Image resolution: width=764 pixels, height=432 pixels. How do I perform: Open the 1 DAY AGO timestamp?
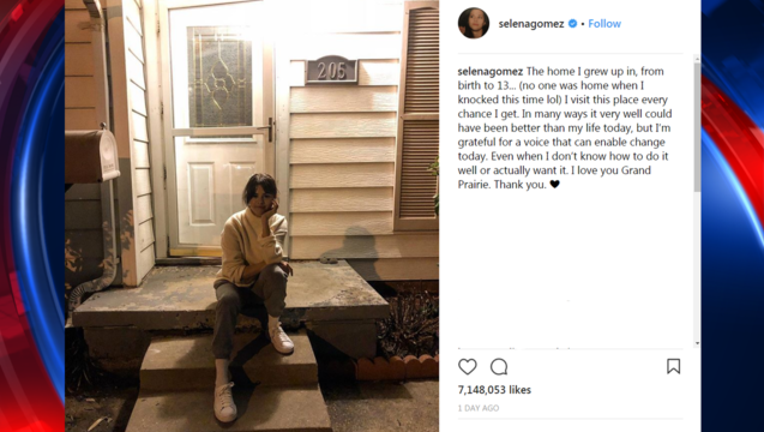(478, 408)
